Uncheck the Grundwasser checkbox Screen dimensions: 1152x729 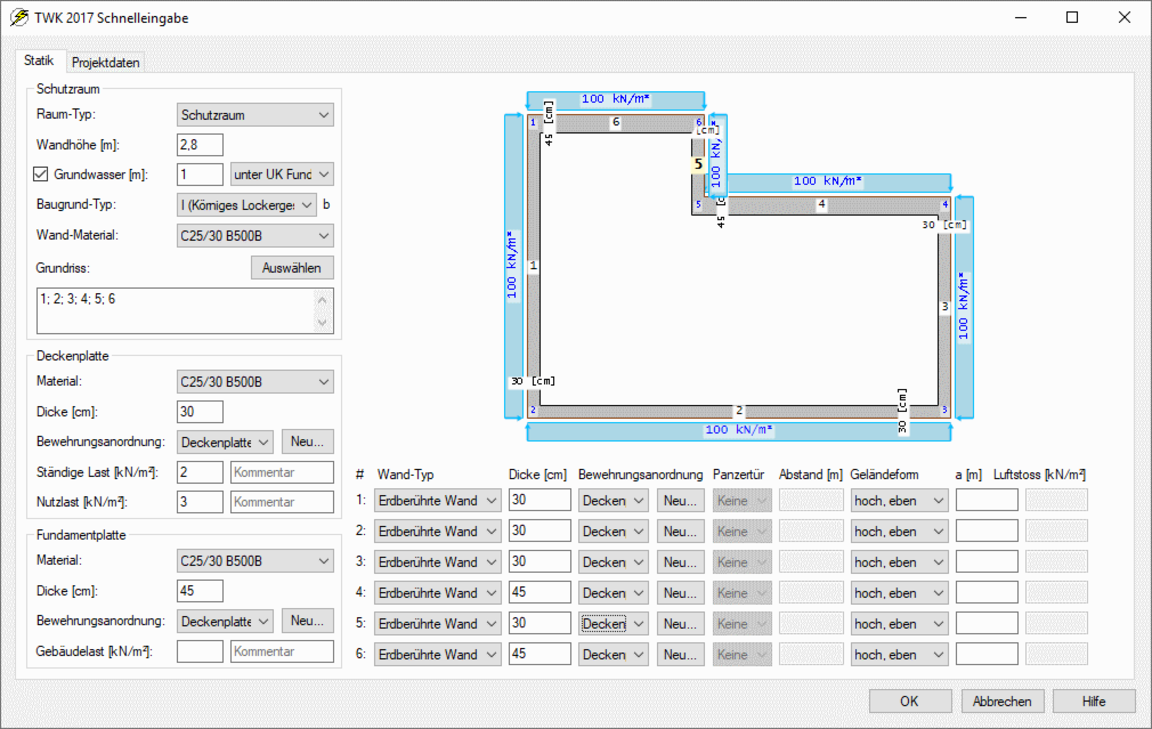41,174
